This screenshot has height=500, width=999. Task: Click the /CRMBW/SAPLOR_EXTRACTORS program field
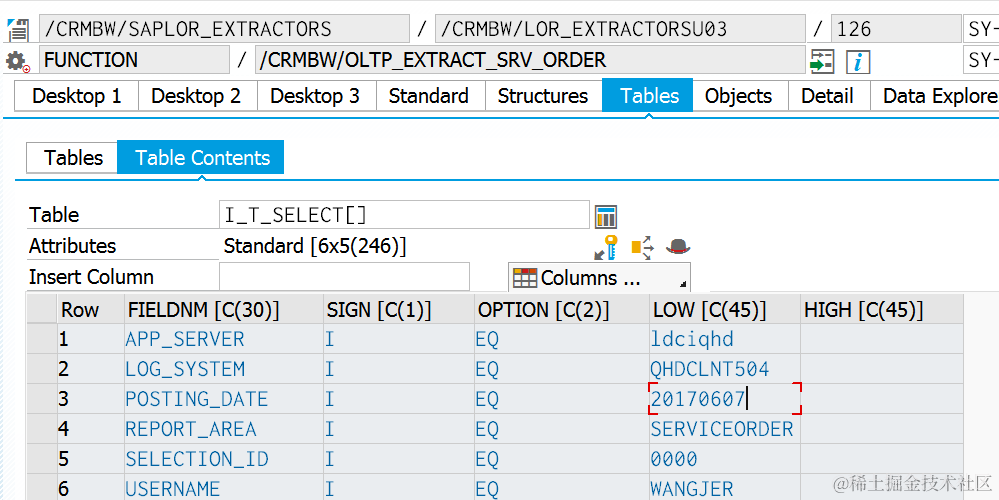click(224, 29)
